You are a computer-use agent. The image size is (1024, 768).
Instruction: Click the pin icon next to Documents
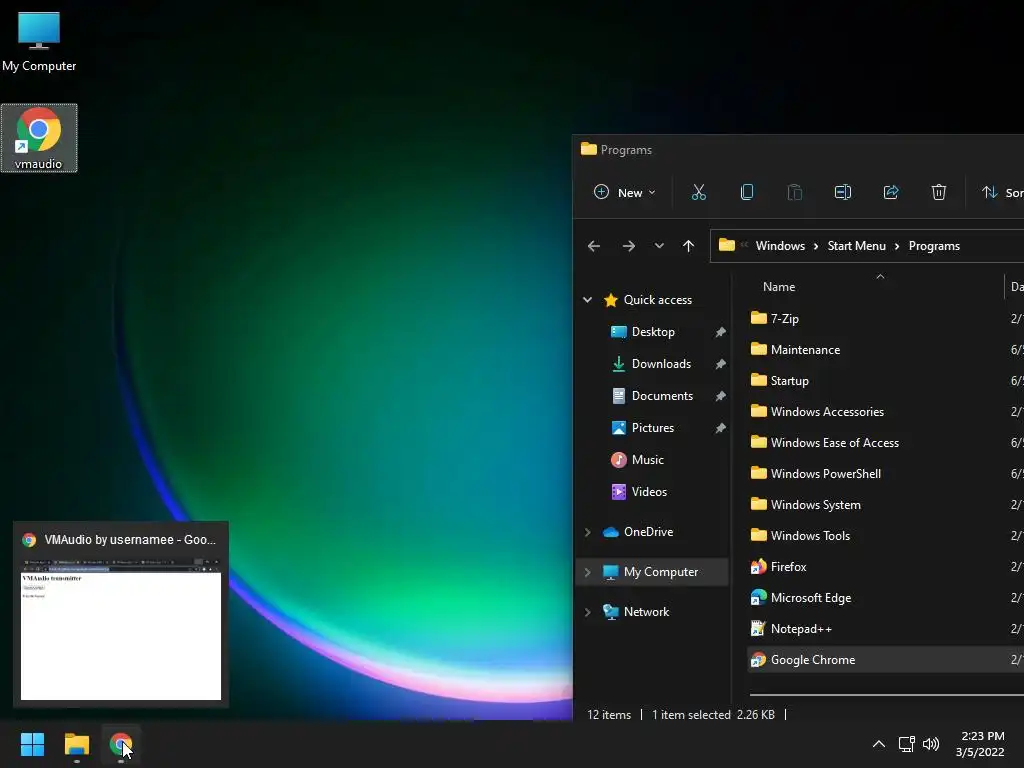[720, 396]
